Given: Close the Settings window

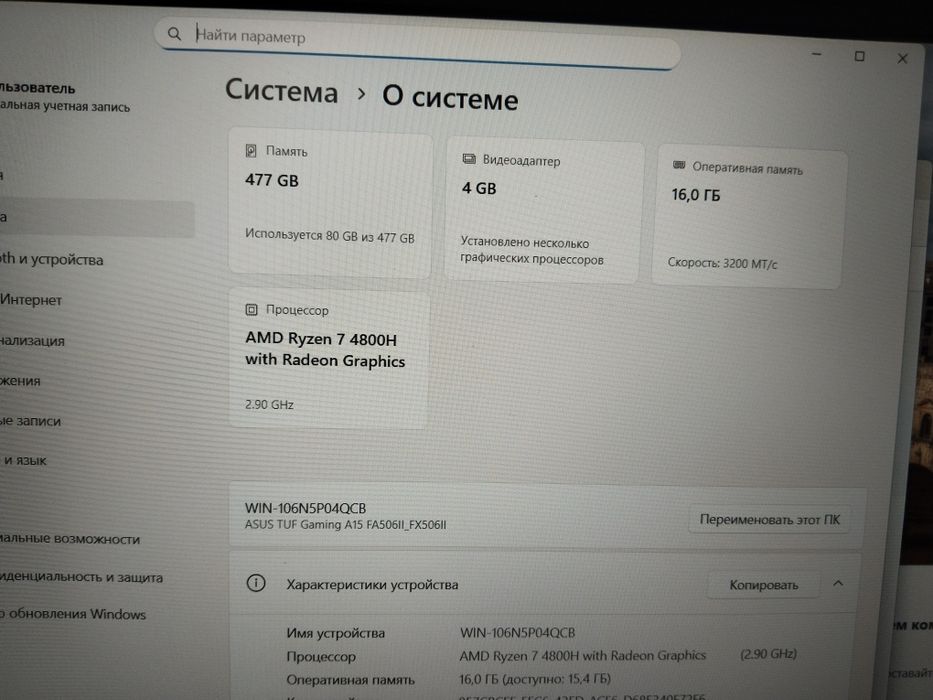Looking at the screenshot, I should [902, 58].
